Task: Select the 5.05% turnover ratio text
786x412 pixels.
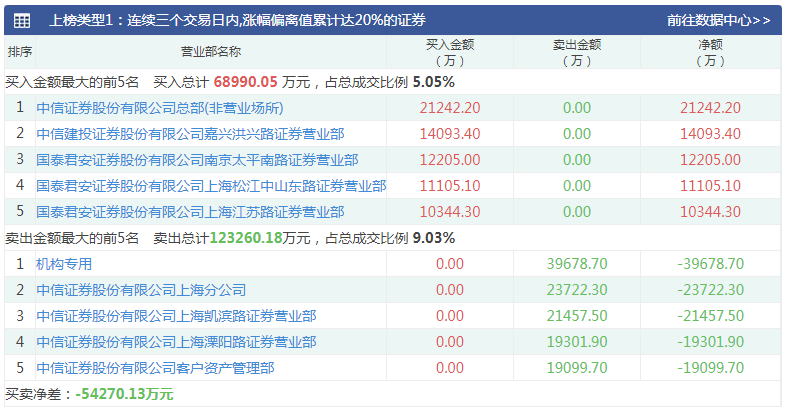Action: (x=434, y=82)
